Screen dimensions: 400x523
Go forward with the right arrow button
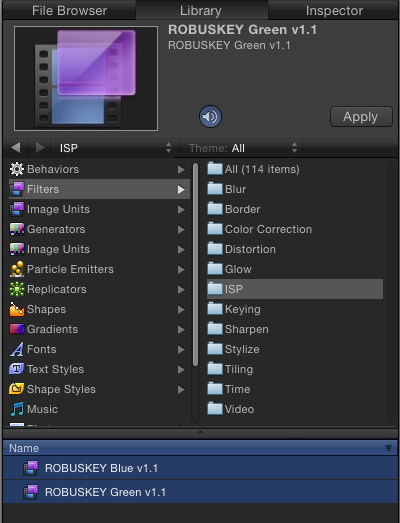tap(39, 147)
